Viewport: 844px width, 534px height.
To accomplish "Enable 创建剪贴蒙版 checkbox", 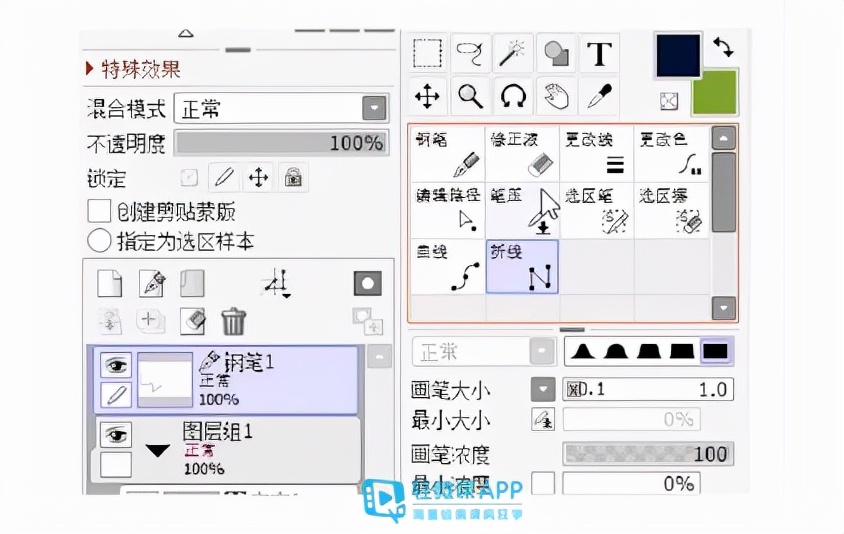I will [100, 211].
